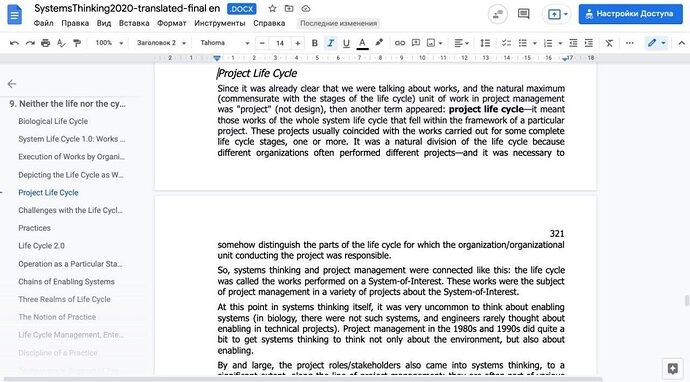
Task: Jump to Project Life Cycle outline entry
Action: point(48,192)
